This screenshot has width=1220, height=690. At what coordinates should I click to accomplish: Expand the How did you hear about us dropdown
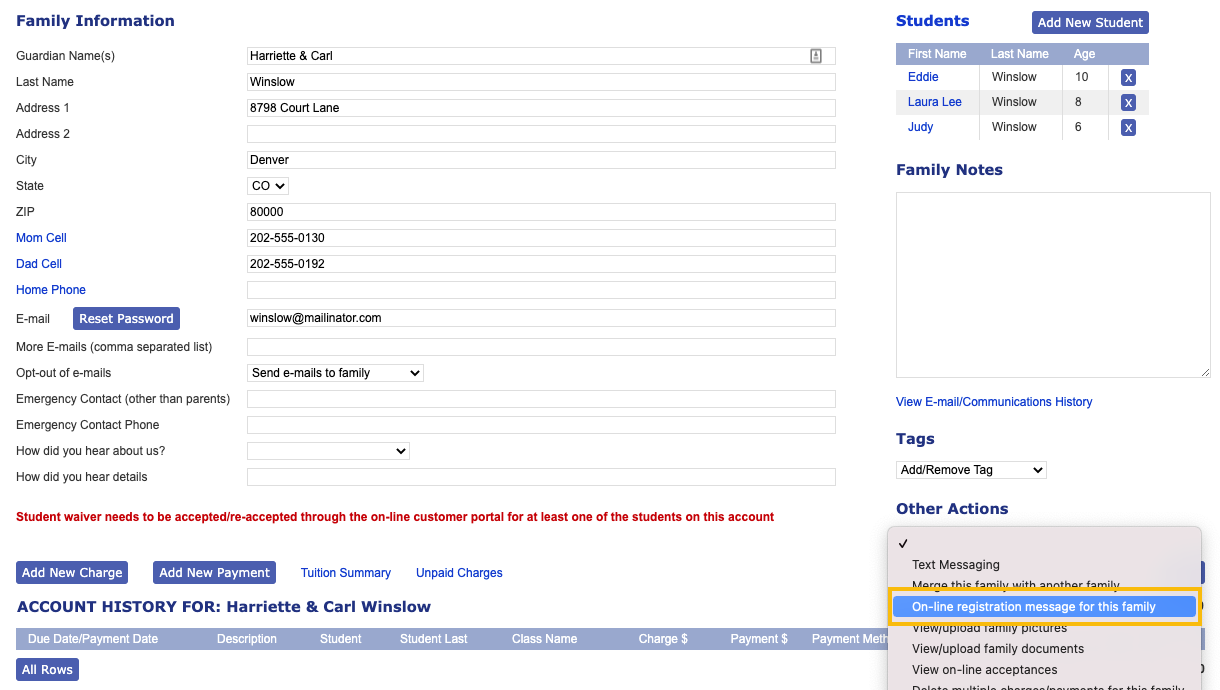[x=328, y=450]
